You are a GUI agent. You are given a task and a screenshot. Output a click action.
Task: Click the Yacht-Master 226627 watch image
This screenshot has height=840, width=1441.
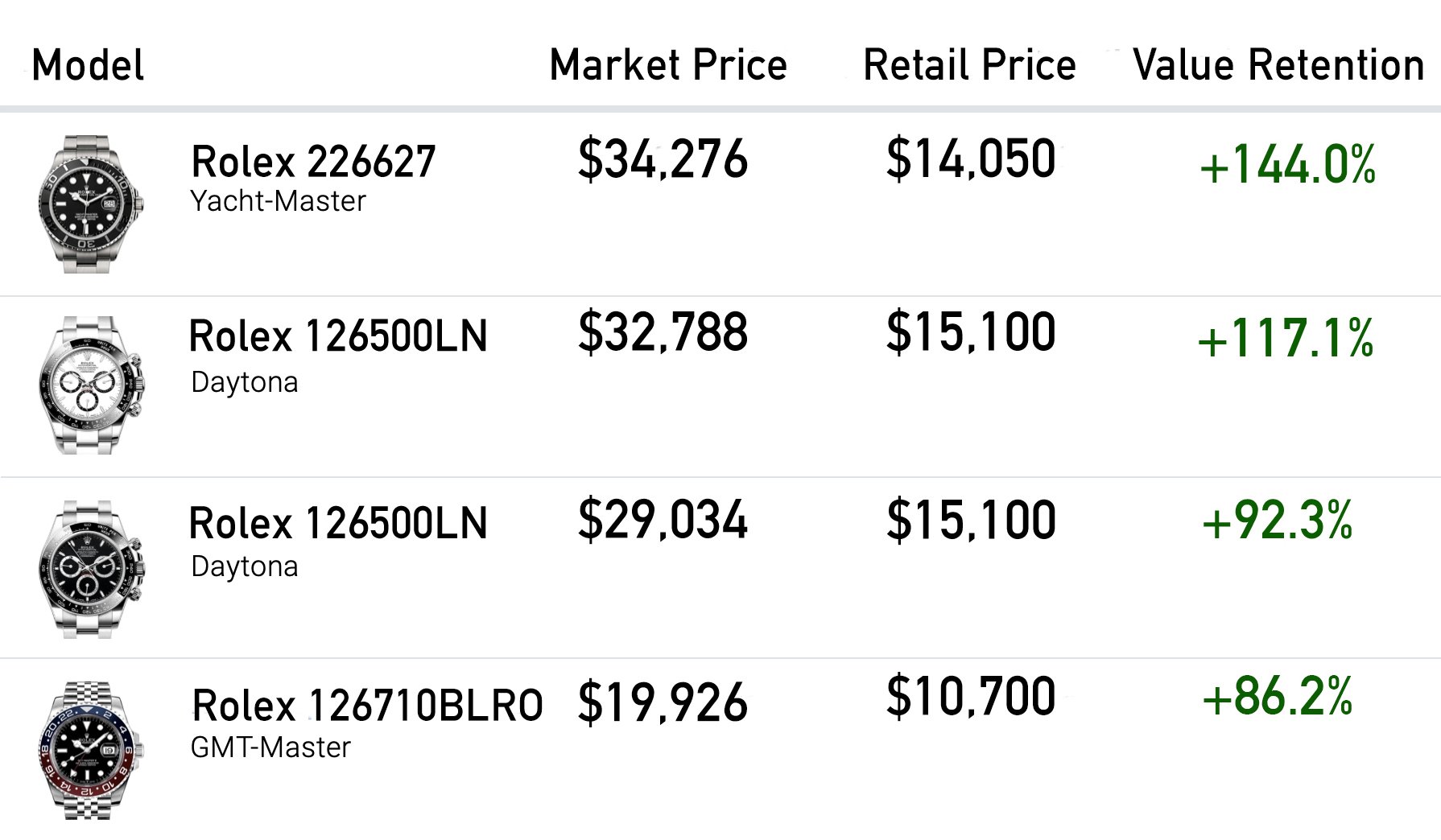90,204
